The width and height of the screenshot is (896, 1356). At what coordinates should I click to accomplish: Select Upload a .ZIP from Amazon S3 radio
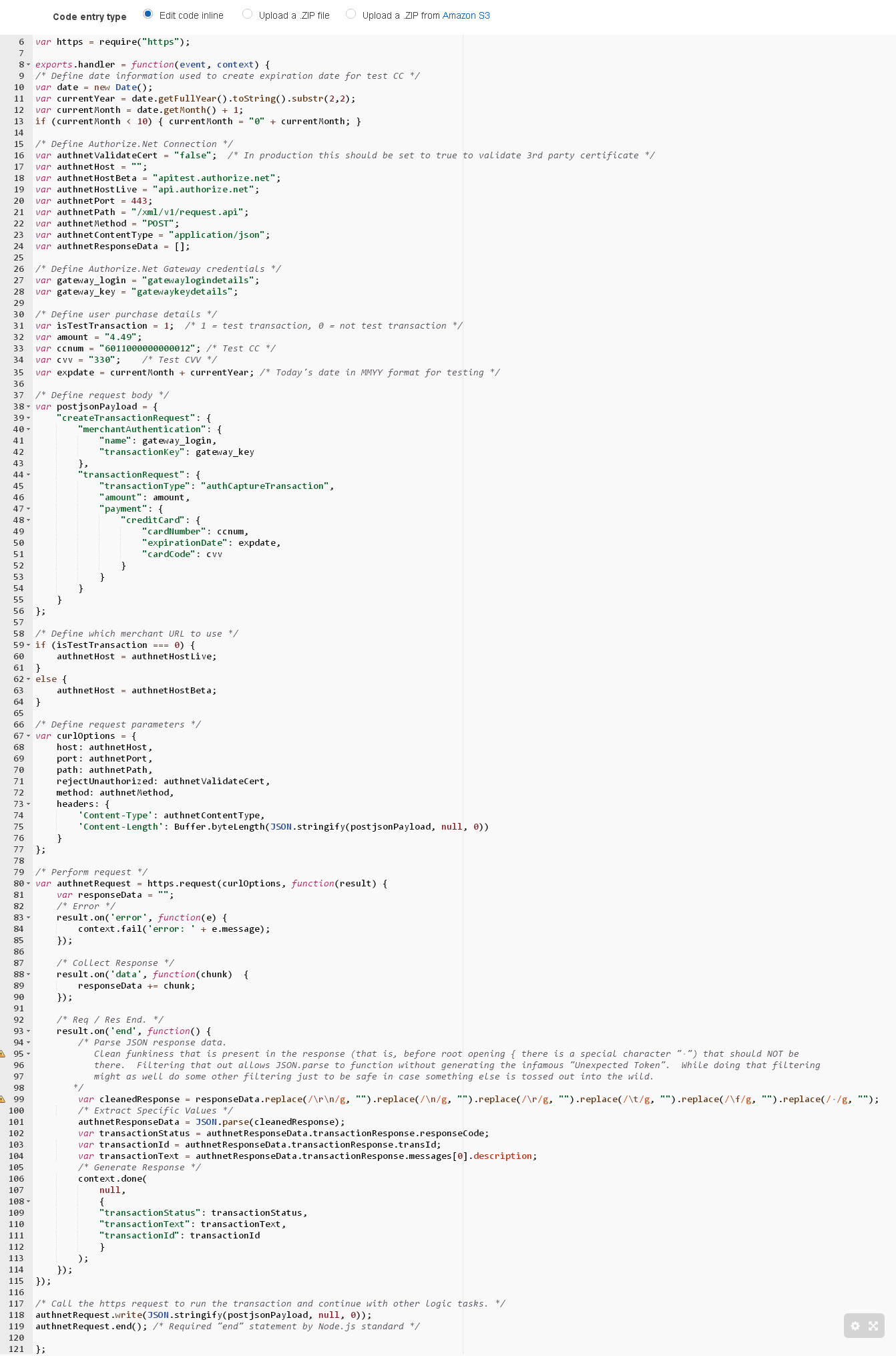[351, 14]
